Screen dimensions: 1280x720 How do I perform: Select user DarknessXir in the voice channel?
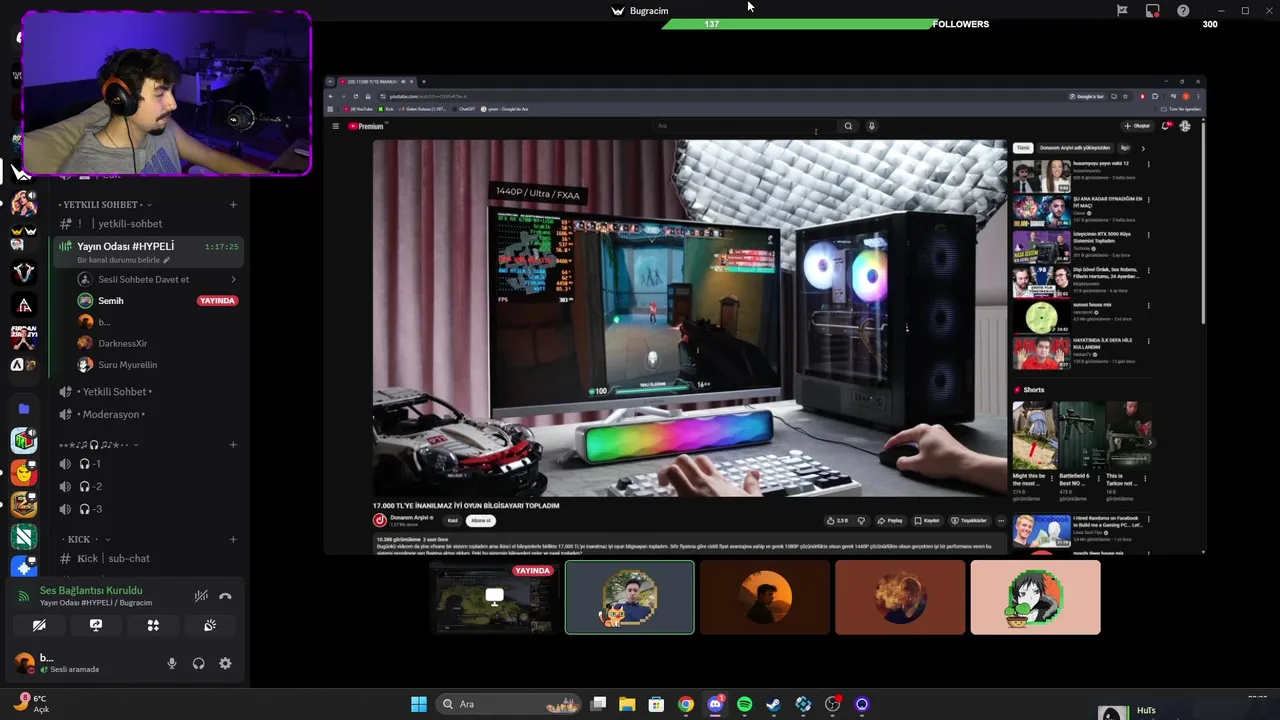coord(122,343)
